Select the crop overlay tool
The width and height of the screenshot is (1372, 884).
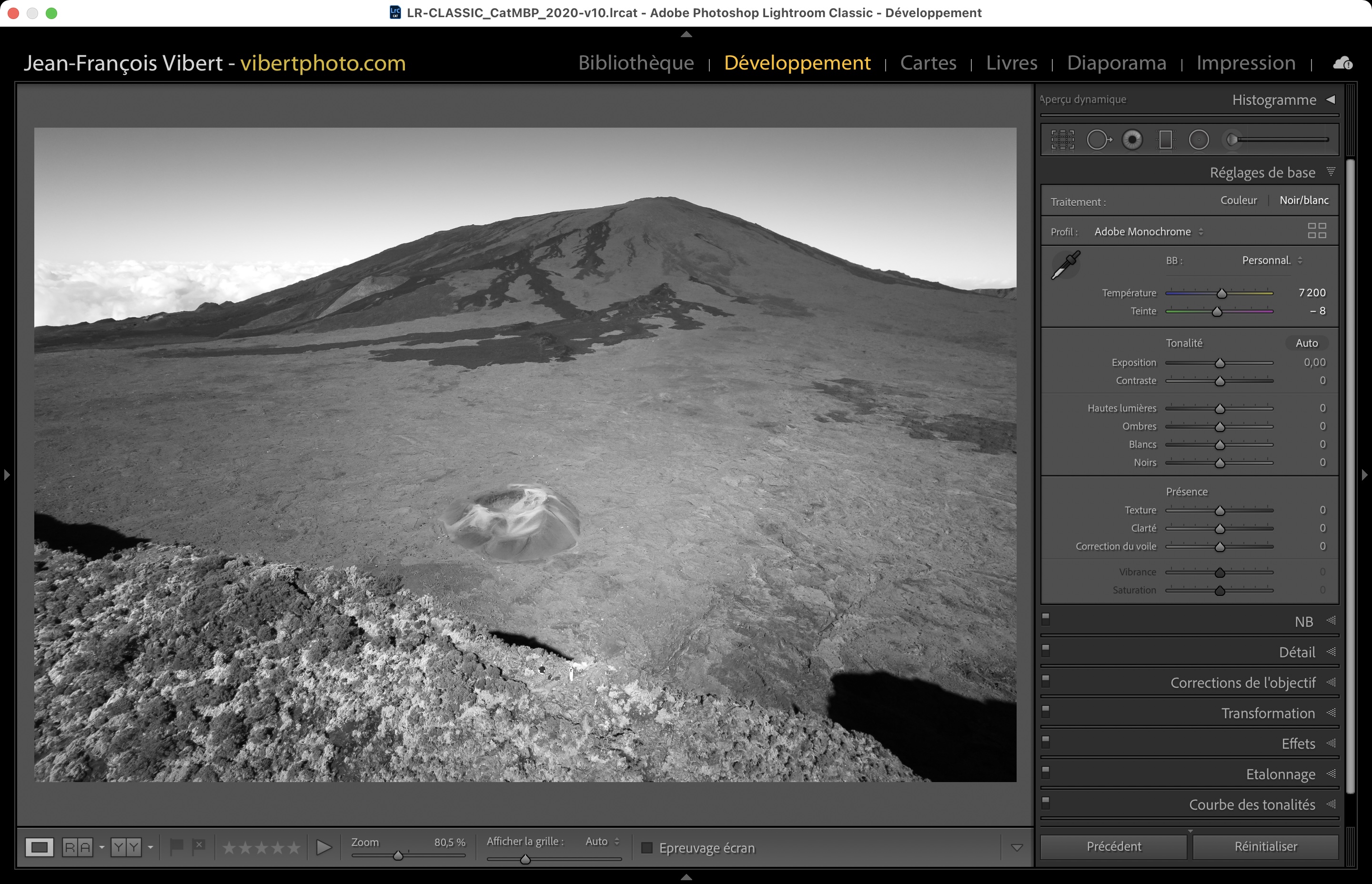coord(1062,140)
